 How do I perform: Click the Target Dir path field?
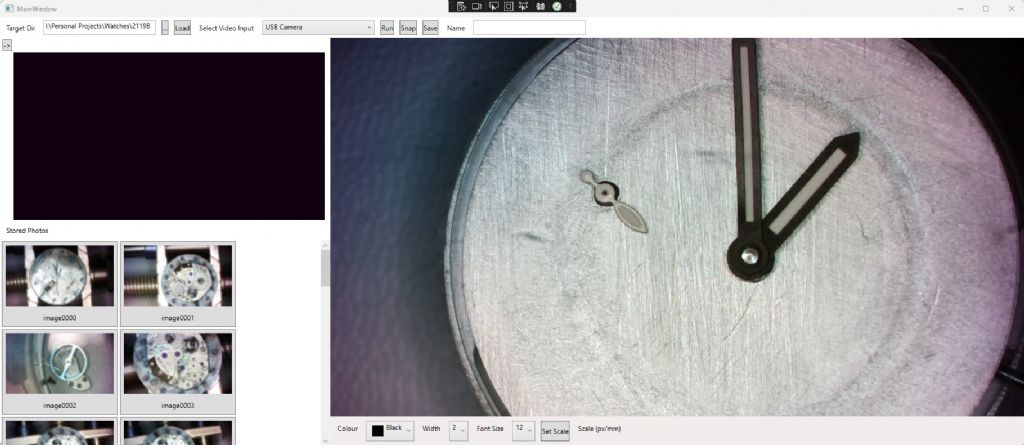click(x=99, y=27)
